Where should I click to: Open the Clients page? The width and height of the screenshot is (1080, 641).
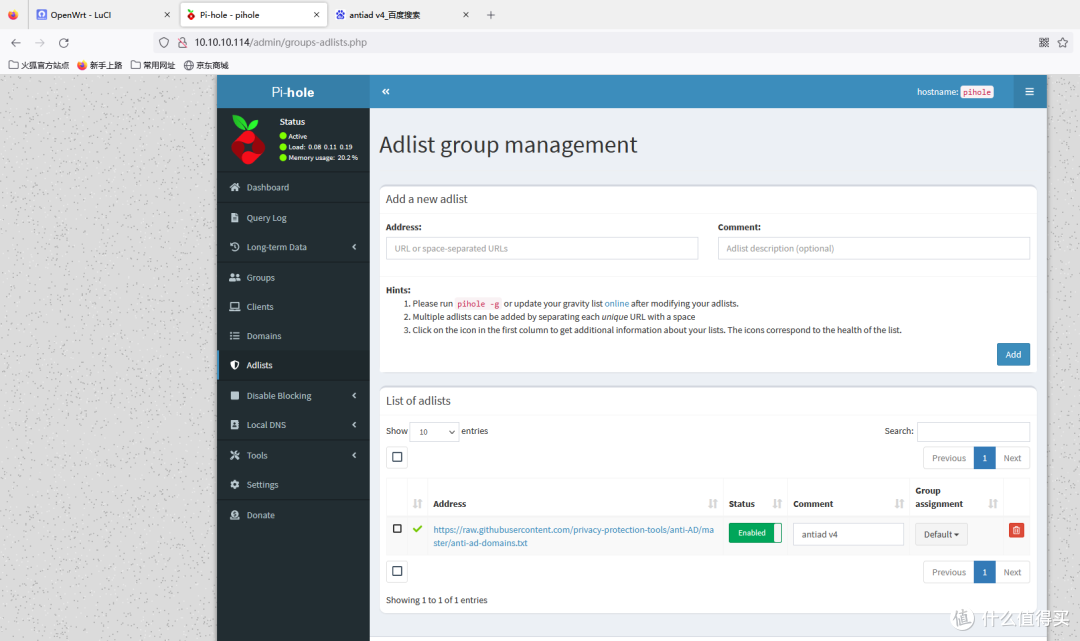293,306
